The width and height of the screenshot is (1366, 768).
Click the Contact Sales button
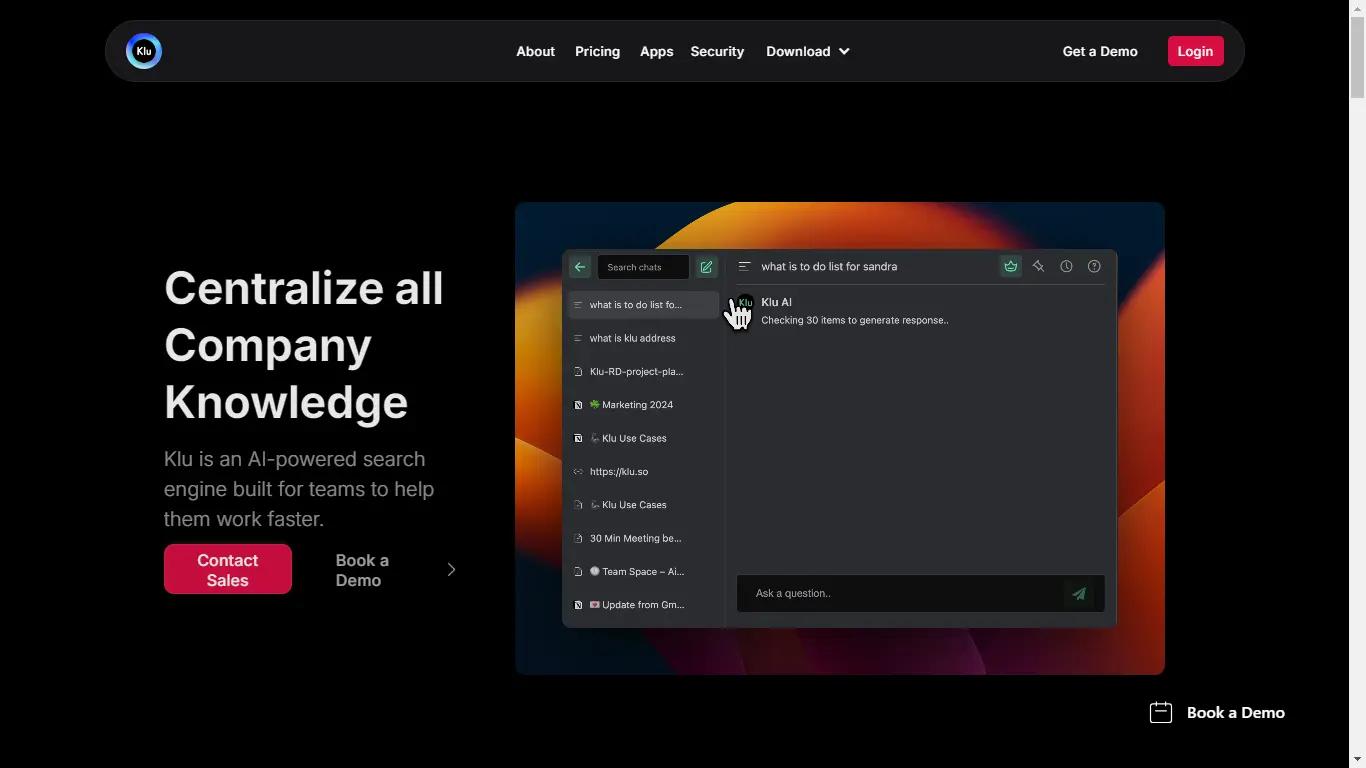(228, 569)
